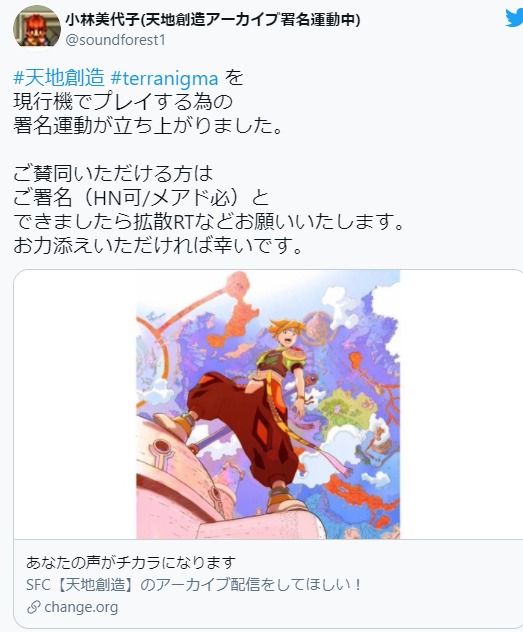
Task: Click the Twitter bird logo icon
Action: coord(515,18)
